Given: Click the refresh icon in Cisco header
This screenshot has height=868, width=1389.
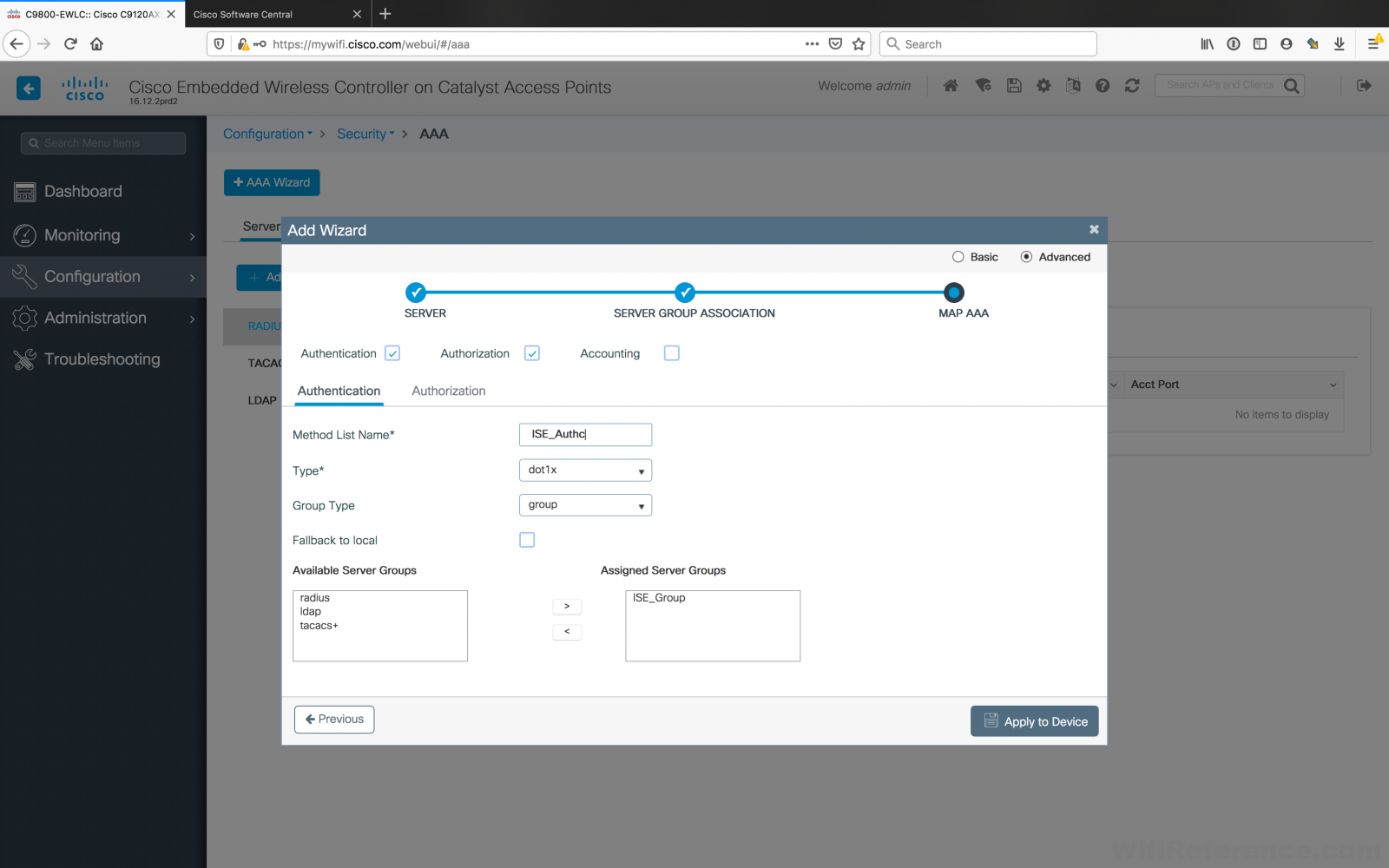Looking at the screenshot, I should point(1132,85).
